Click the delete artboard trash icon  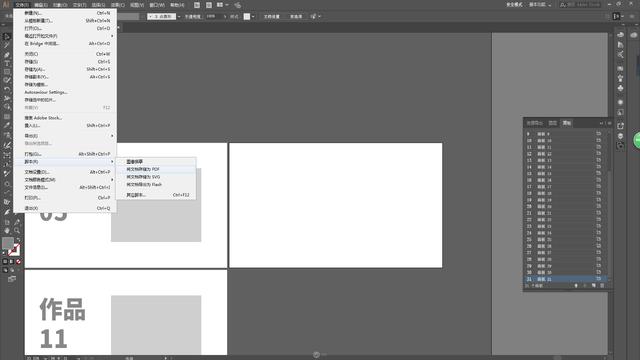(602, 286)
